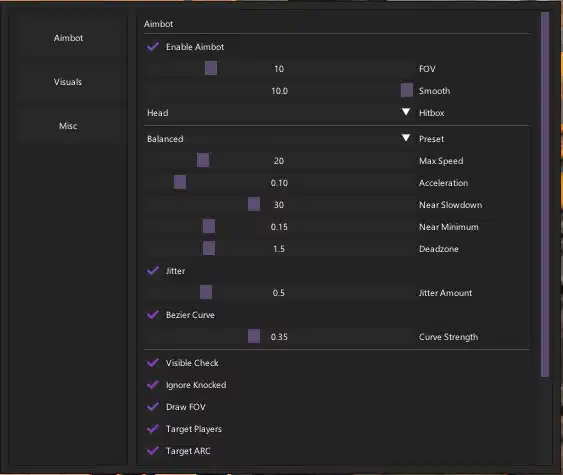The width and height of the screenshot is (563, 475).
Task: Click the Jitter Amount slider handle
Action: (x=206, y=292)
